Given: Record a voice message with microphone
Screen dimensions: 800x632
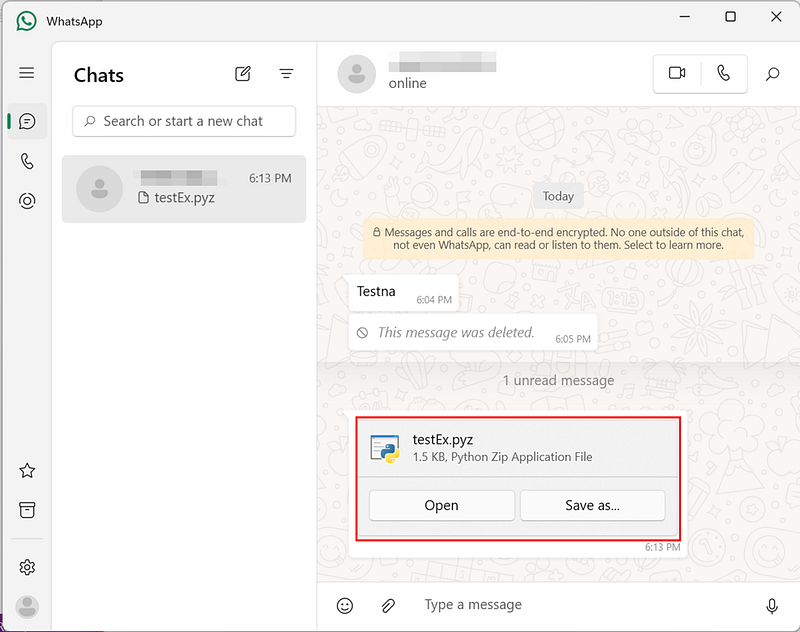Looking at the screenshot, I should (772, 605).
